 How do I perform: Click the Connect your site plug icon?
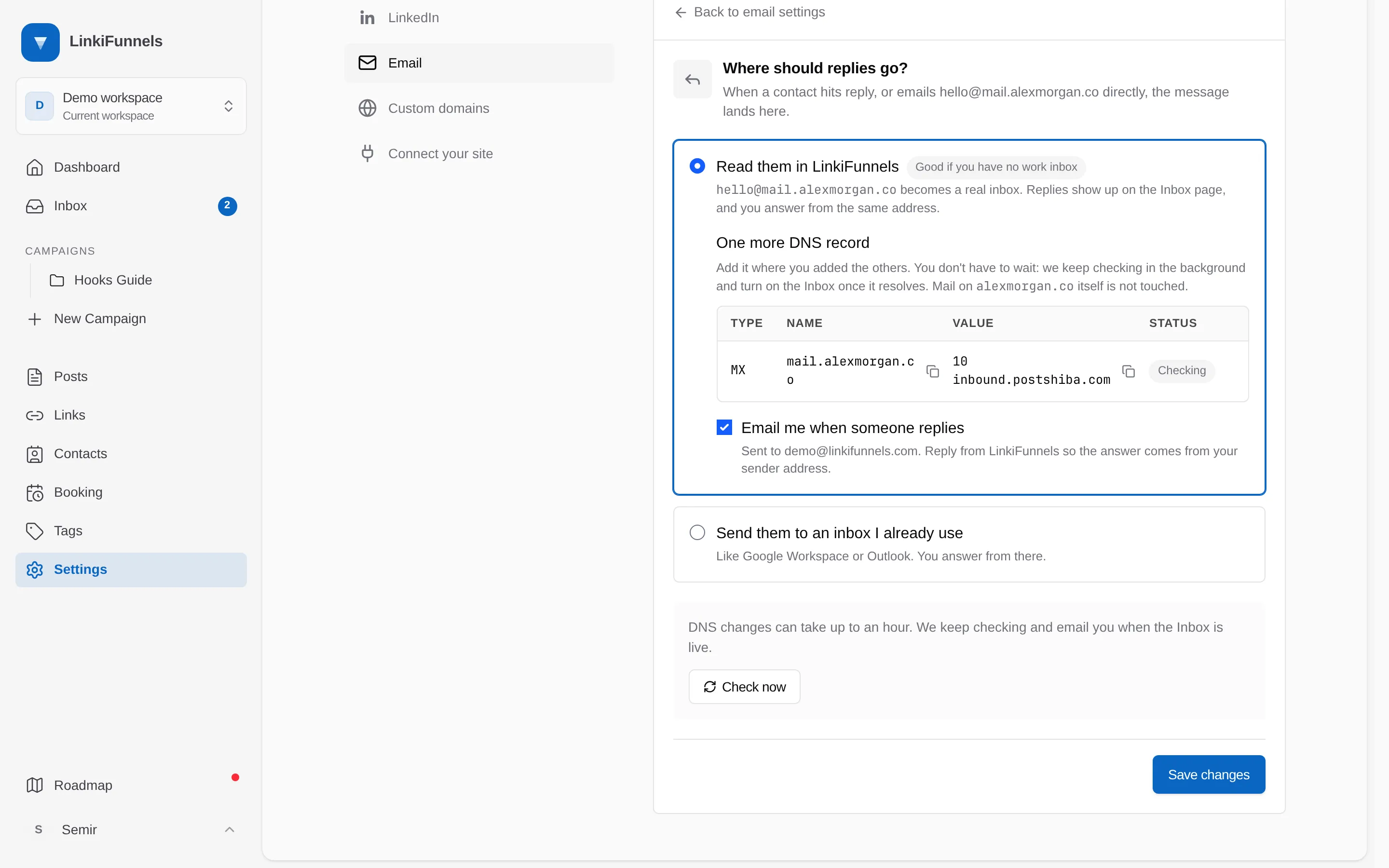tap(368, 153)
